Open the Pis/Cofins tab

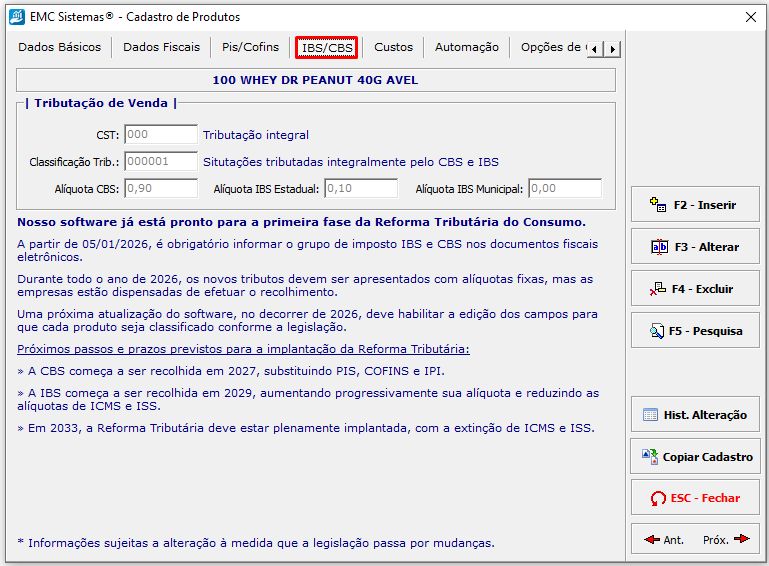pos(250,47)
